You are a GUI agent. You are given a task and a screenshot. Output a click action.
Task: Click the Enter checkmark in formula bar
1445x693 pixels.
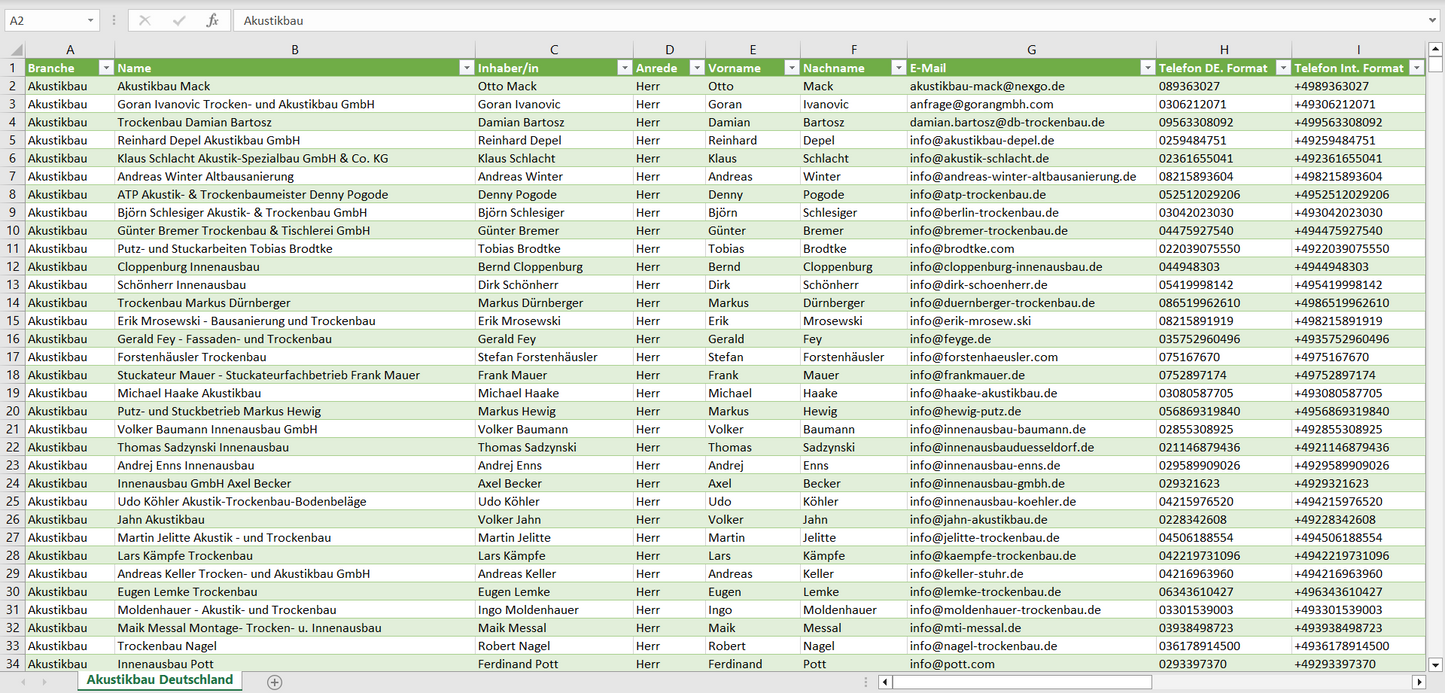179,20
